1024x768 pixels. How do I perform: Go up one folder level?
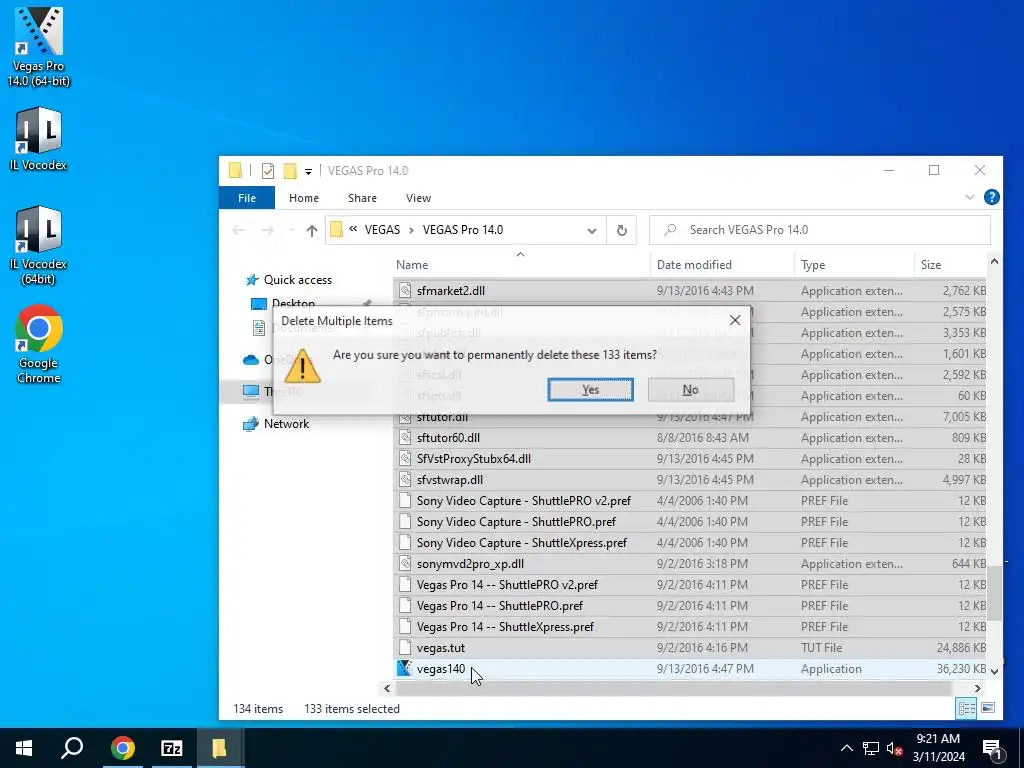[312, 231]
